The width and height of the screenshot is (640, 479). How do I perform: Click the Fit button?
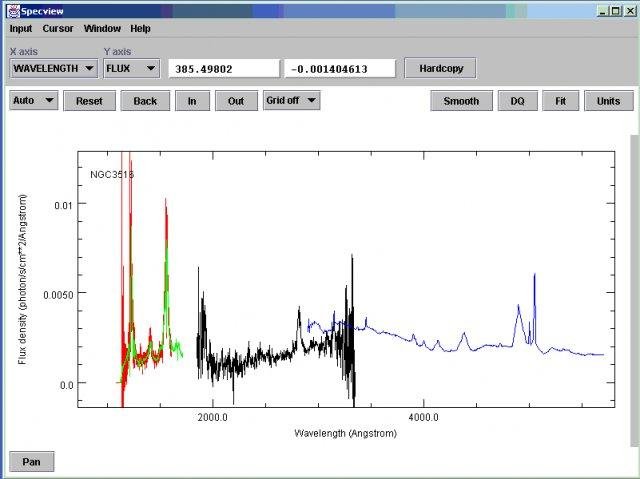[x=560, y=101]
